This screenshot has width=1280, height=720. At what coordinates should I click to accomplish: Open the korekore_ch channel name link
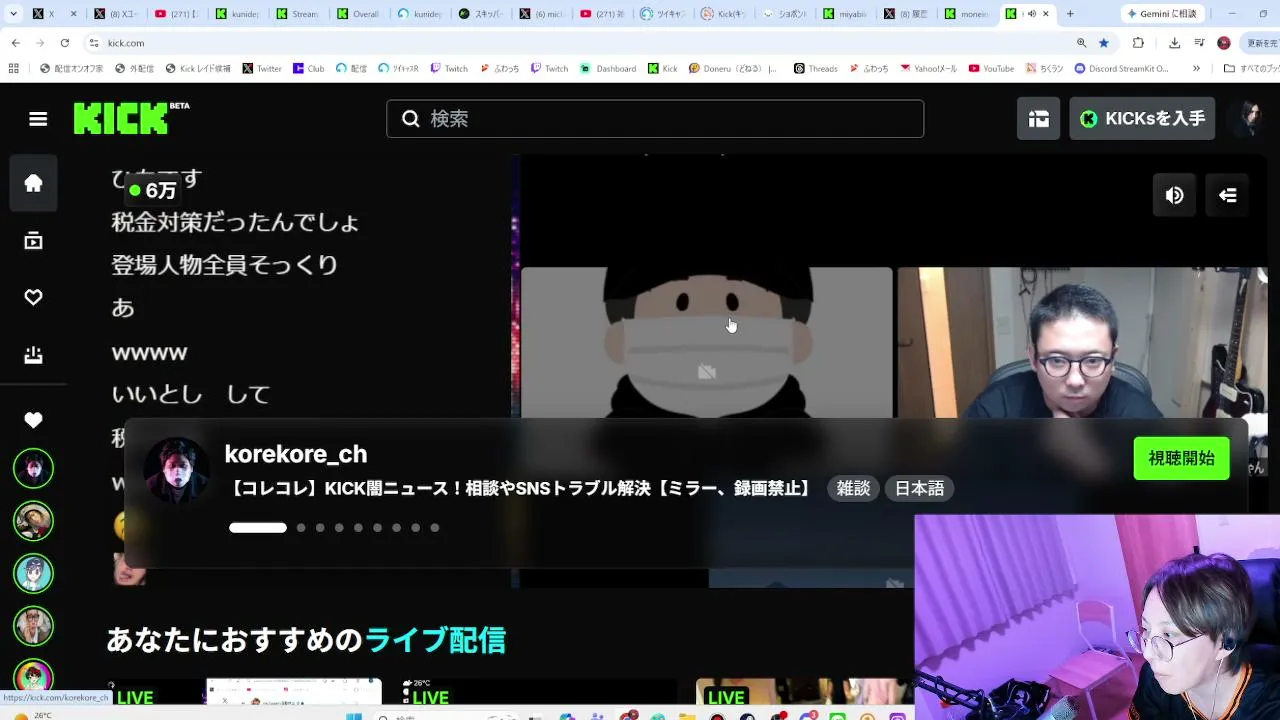296,454
